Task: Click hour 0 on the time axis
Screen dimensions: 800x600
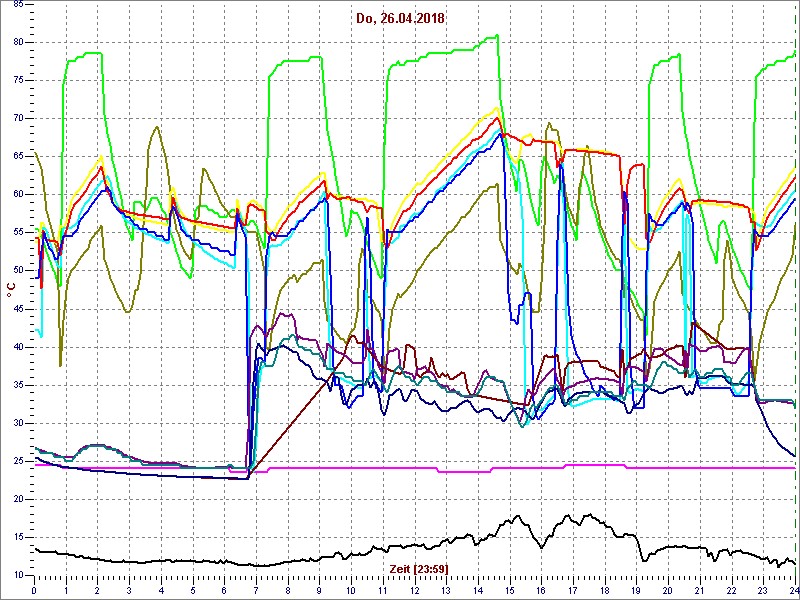Action: tap(34, 590)
